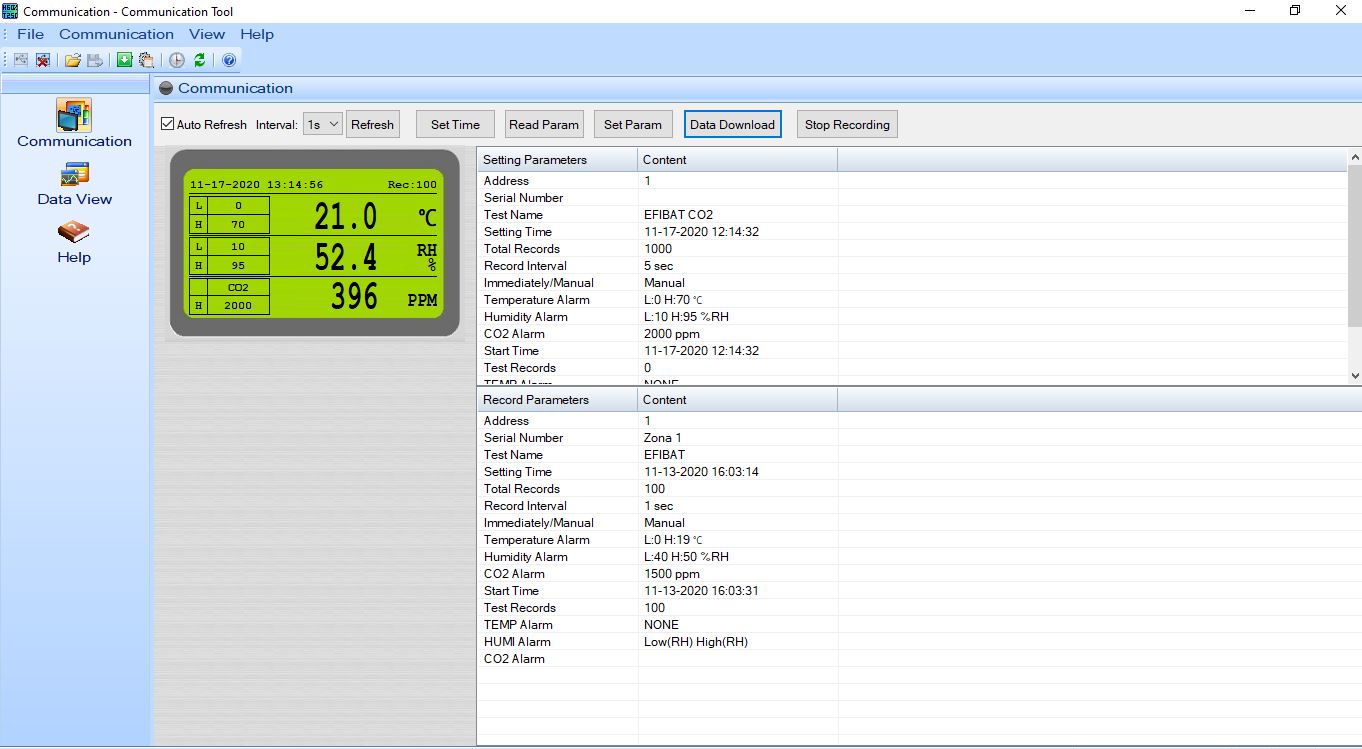
Task: Click the gear parameter settings toolbar icon
Action: (146, 60)
